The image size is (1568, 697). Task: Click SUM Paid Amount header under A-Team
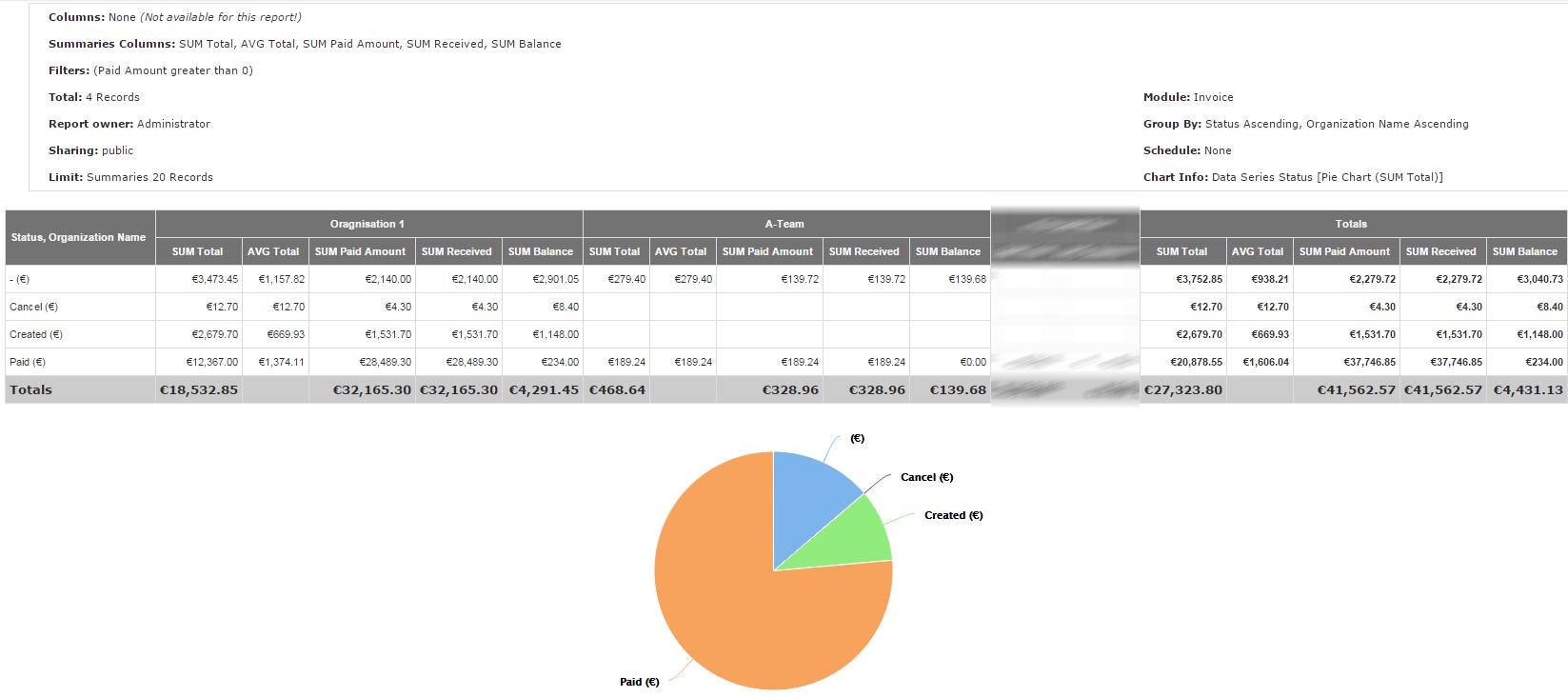coord(767,251)
